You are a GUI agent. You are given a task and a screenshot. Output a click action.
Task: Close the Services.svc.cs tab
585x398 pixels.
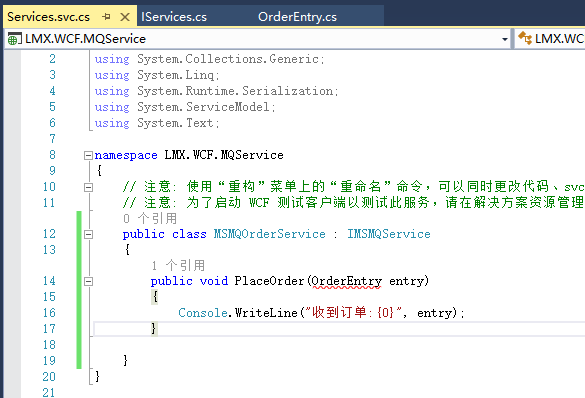[x=125, y=17]
